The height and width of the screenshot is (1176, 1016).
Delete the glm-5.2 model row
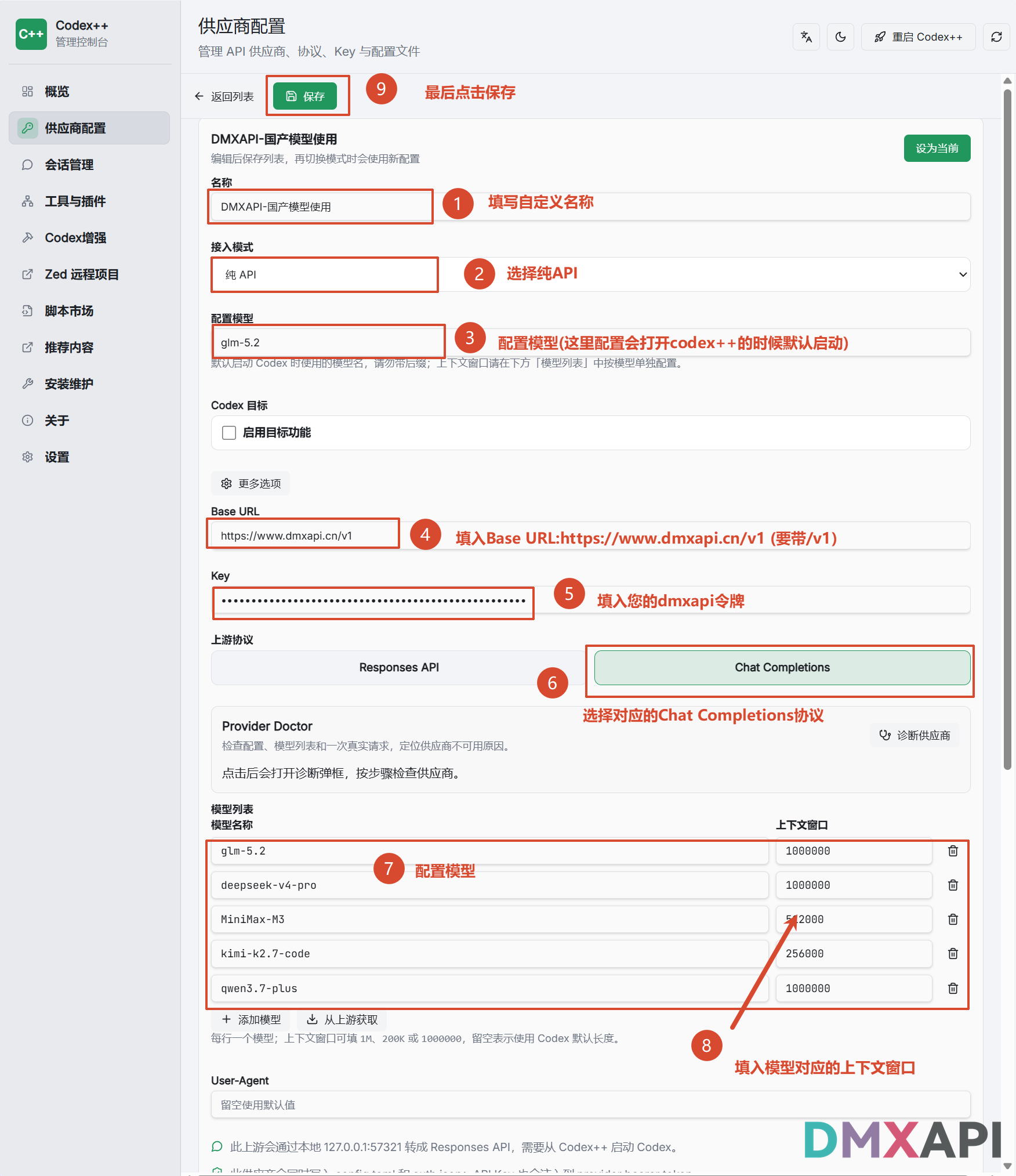[x=953, y=851]
